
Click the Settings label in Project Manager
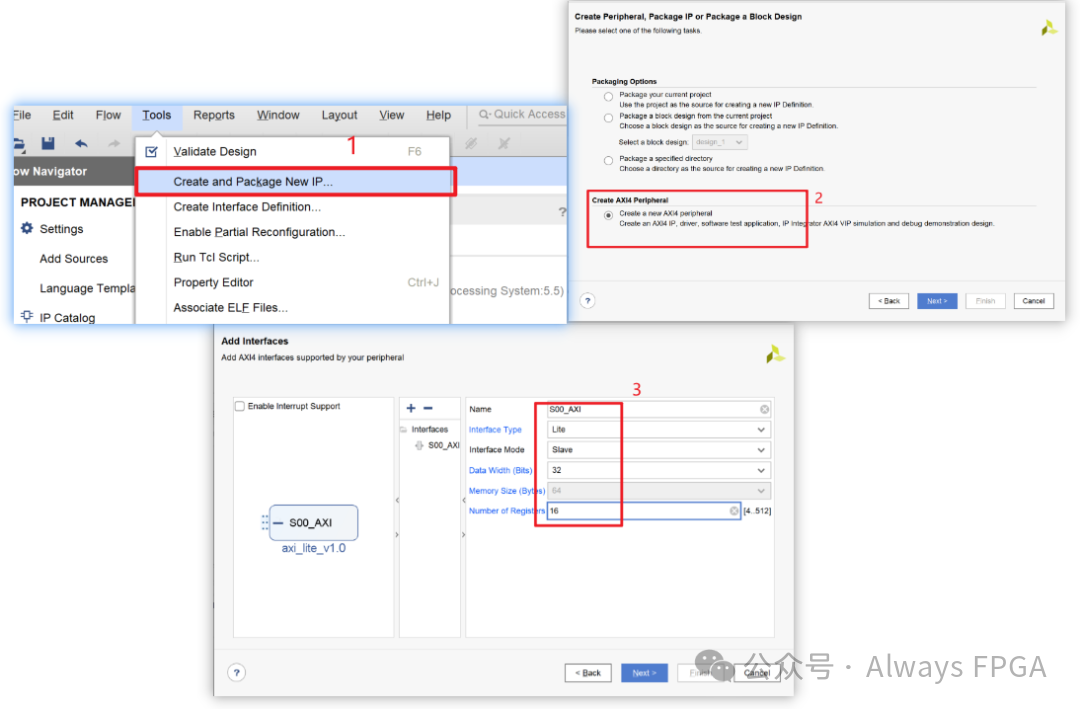click(x=61, y=229)
